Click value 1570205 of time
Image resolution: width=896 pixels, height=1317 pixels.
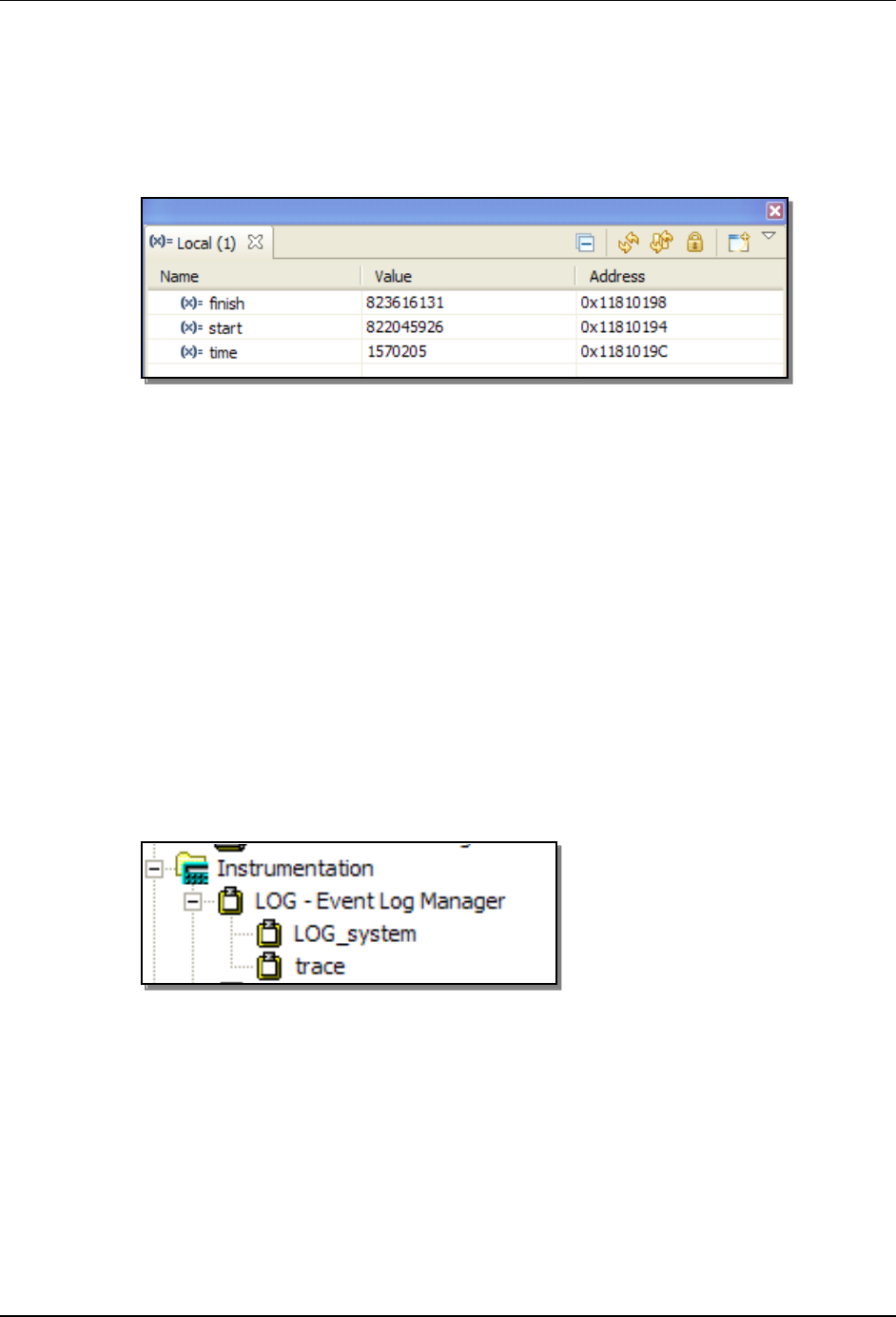click(397, 352)
